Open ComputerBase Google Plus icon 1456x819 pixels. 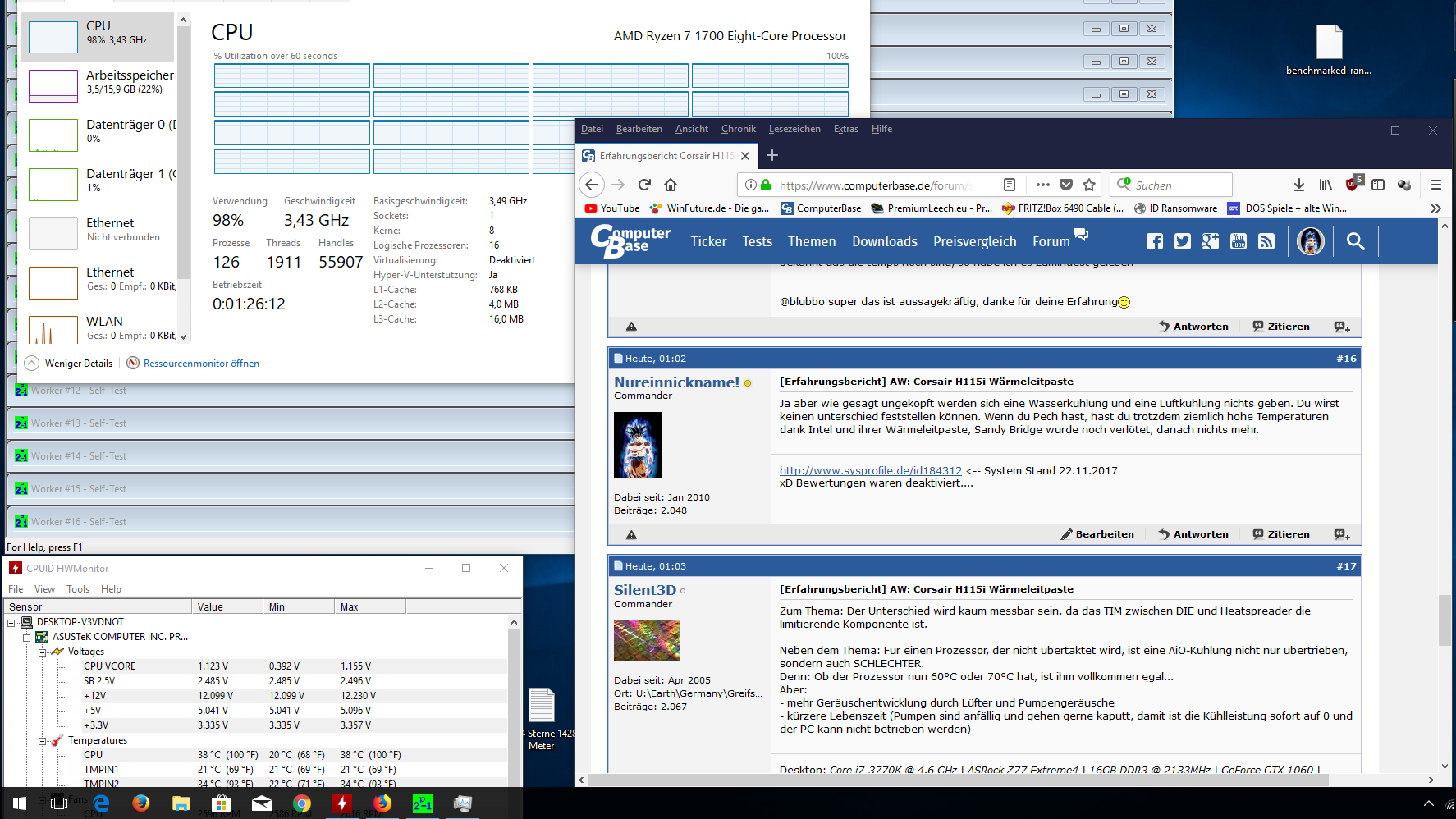coord(1211,241)
